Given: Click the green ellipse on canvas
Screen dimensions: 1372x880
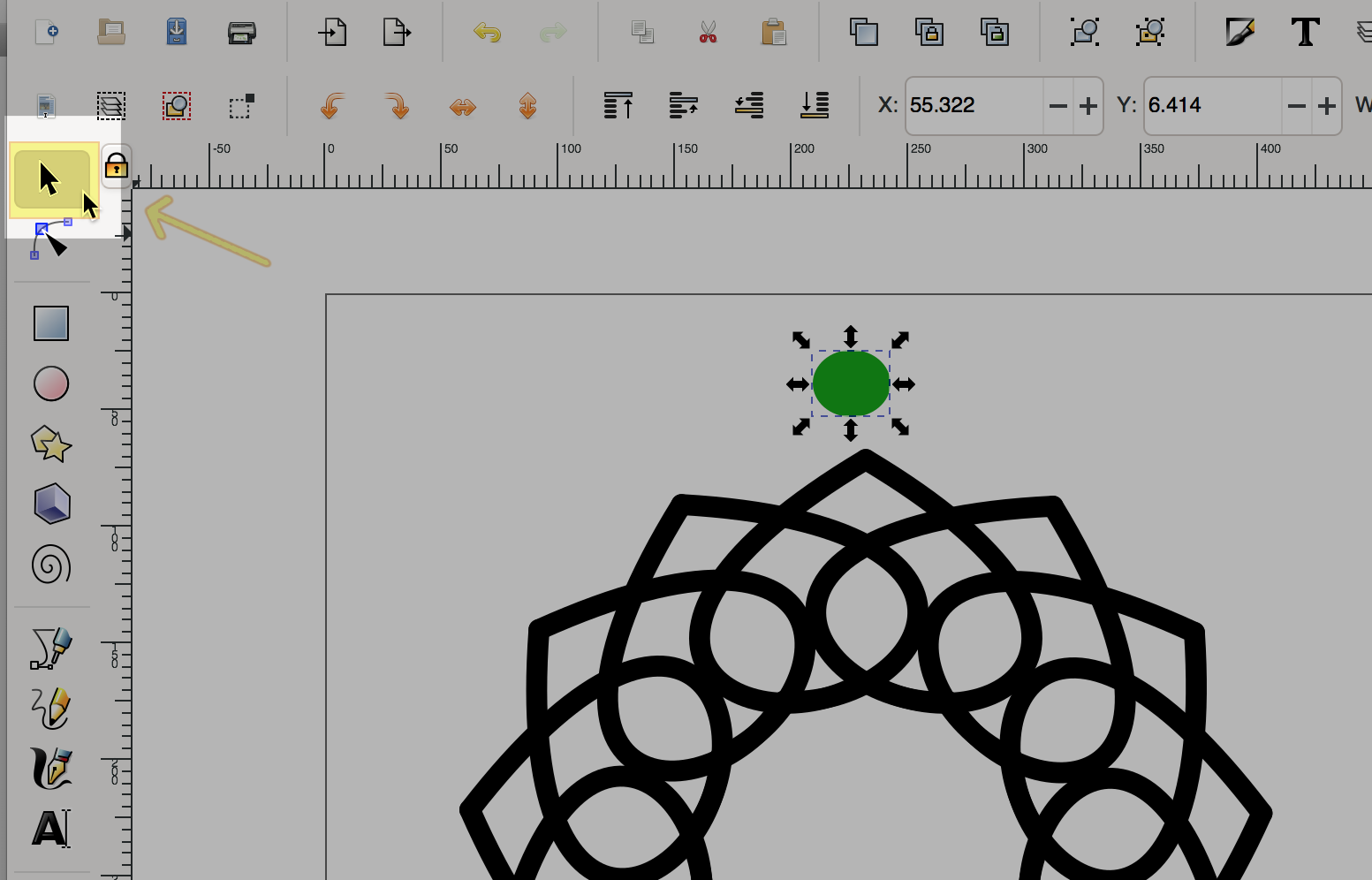Looking at the screenshot, I should coord(851,383).
